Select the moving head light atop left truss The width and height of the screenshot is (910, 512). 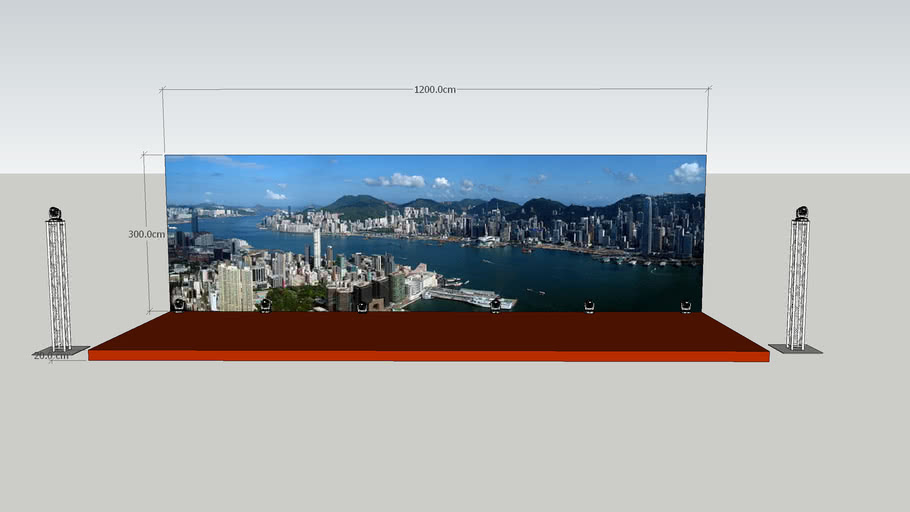55,213
